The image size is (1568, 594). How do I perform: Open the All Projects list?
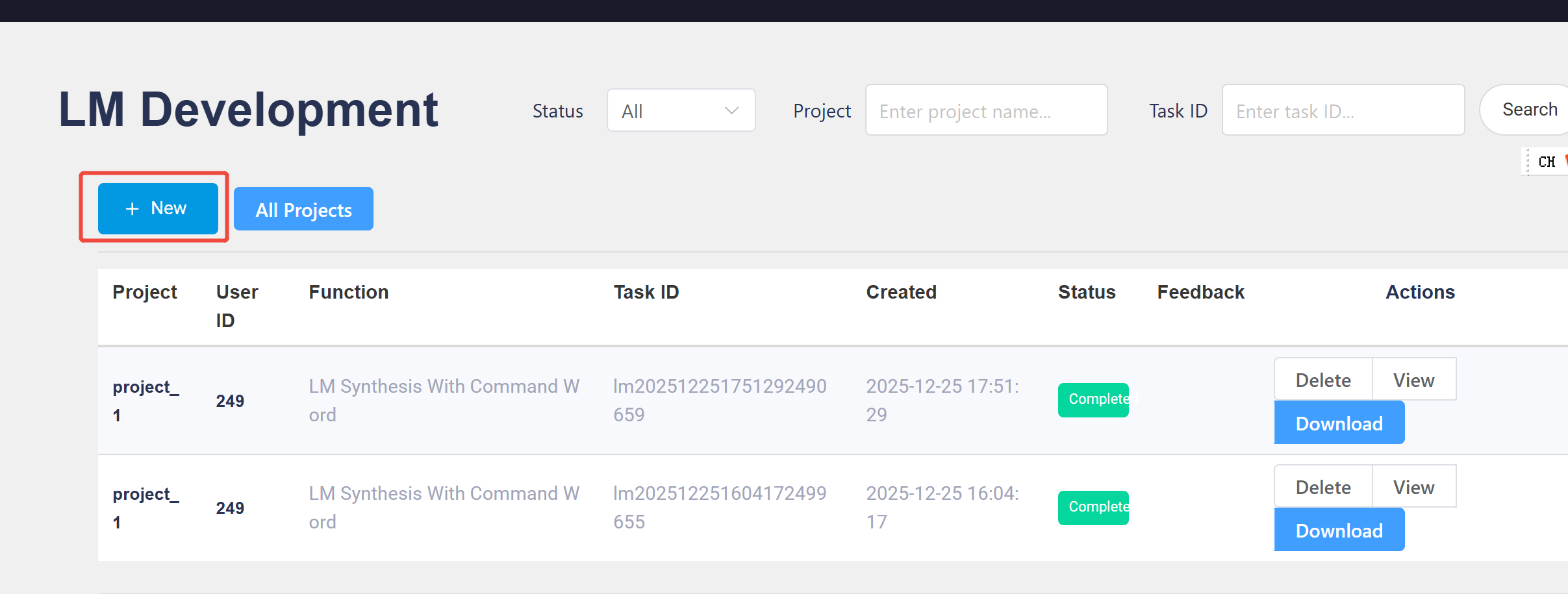[x=303, y=209]
